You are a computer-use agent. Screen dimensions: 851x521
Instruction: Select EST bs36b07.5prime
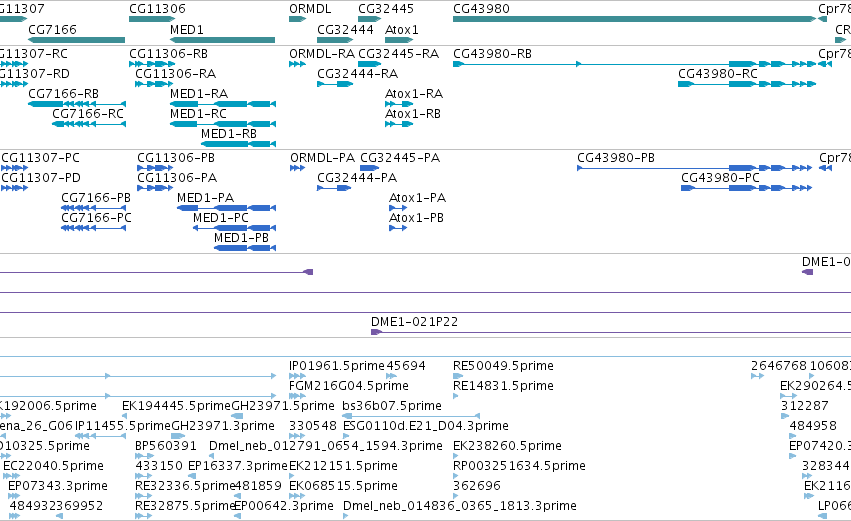392,406
